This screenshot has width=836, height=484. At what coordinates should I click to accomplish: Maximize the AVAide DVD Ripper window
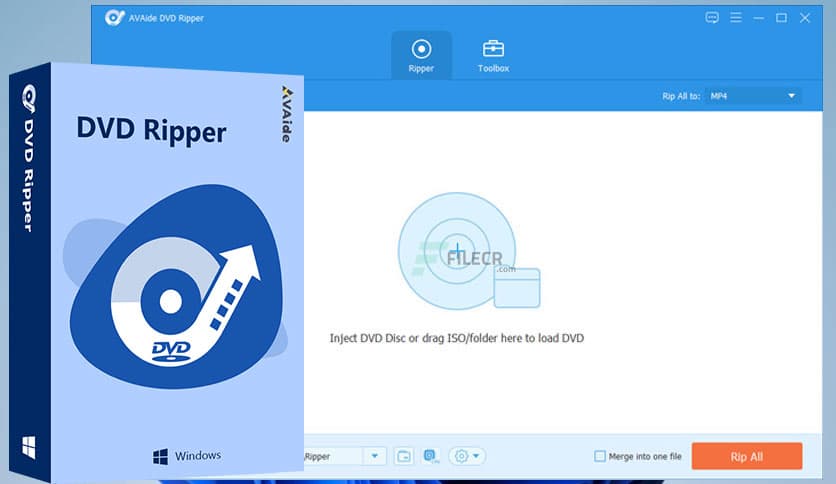[x=782, y=18]
